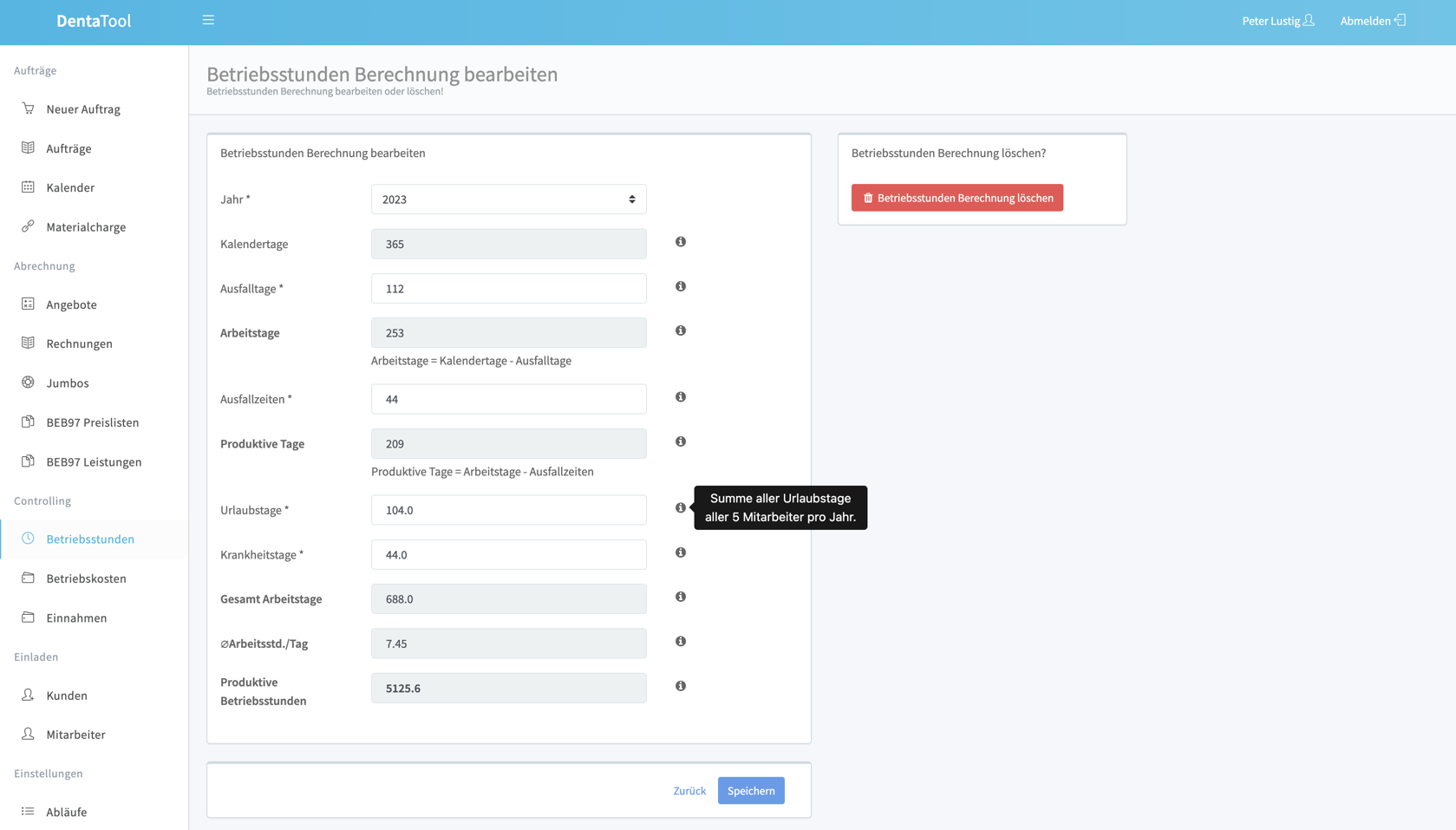Viewport: 1456px width, 830px height.
Task: Click info icon beside Ausfalltage field
Action: [x=681, y=286]
